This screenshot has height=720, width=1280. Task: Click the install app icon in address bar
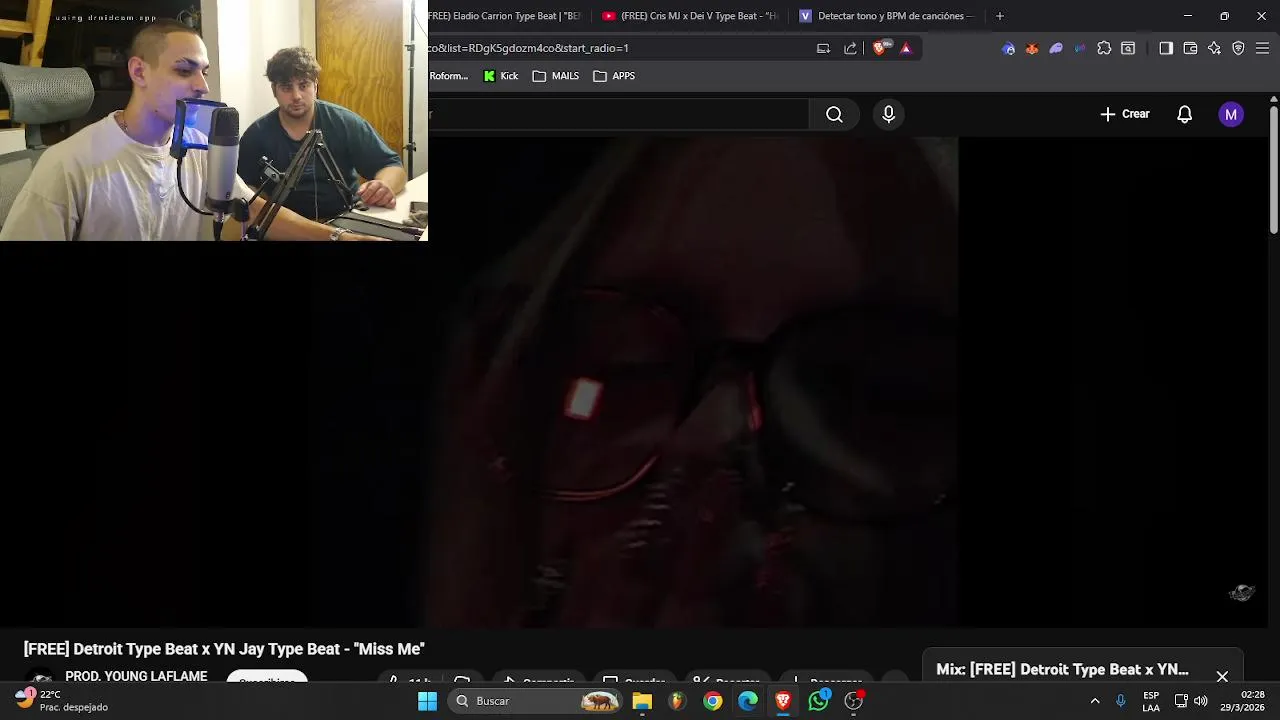823,48
